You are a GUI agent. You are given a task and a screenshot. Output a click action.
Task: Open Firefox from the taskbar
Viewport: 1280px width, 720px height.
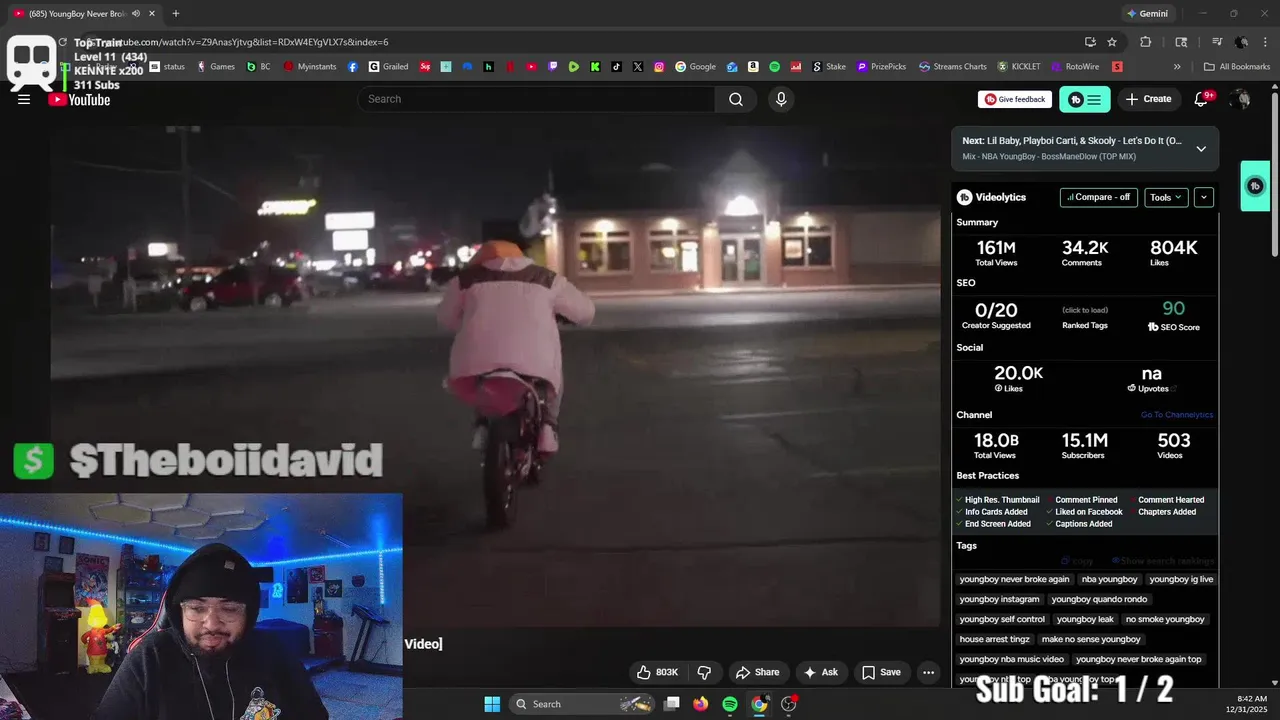(x=701, y=704)
